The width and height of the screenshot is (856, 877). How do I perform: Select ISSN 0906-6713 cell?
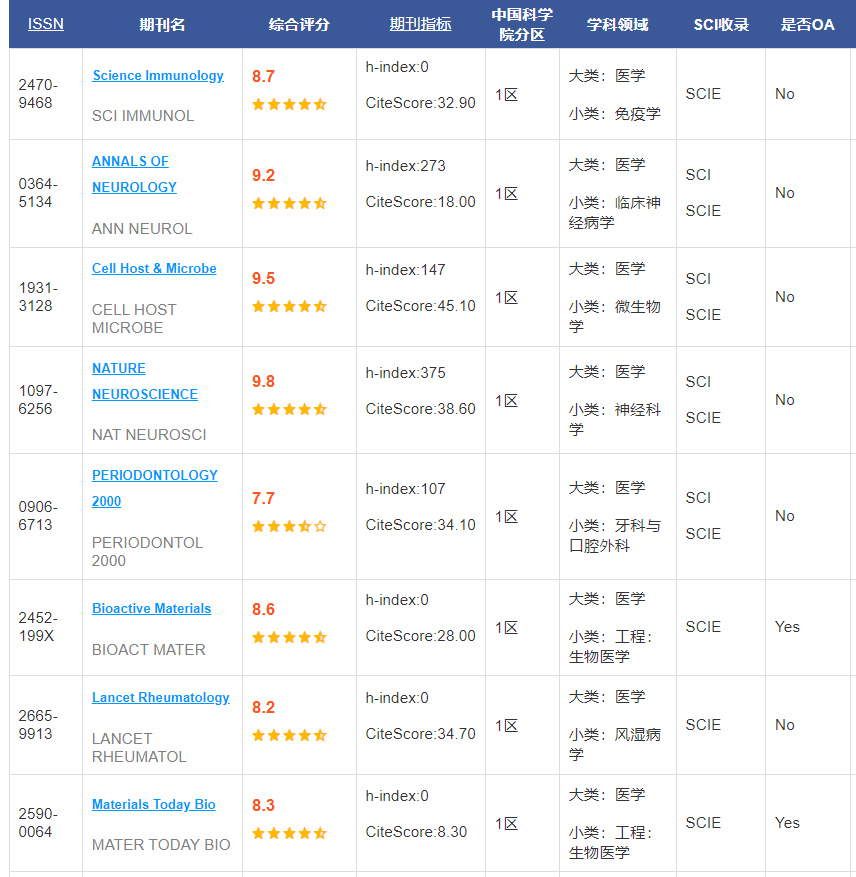[46, 516]
